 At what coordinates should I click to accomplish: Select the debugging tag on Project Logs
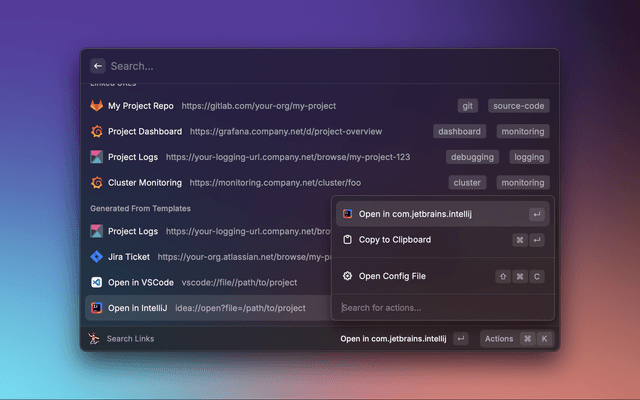[472, 157]
